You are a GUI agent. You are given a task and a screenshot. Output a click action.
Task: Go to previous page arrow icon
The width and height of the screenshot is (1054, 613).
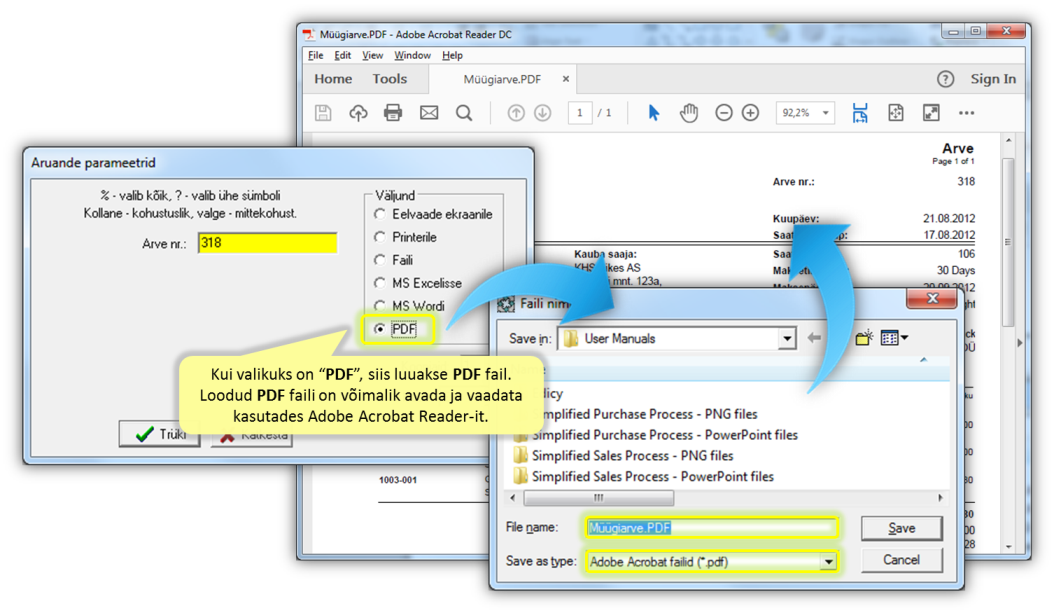point(516,113)
